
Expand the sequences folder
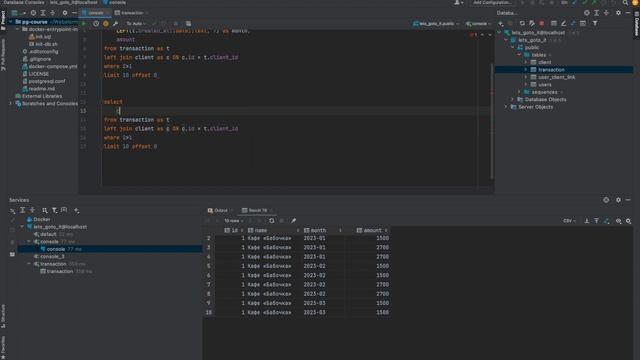coord(519,92)
